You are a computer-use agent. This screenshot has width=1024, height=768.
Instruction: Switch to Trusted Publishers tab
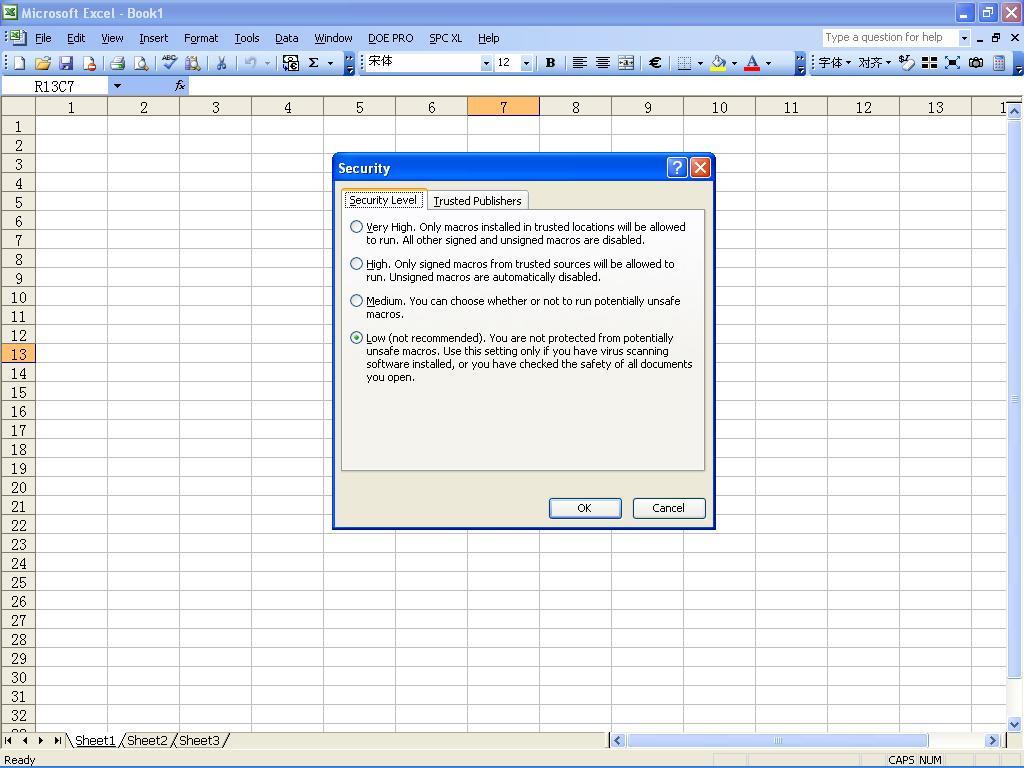[477, 200]
